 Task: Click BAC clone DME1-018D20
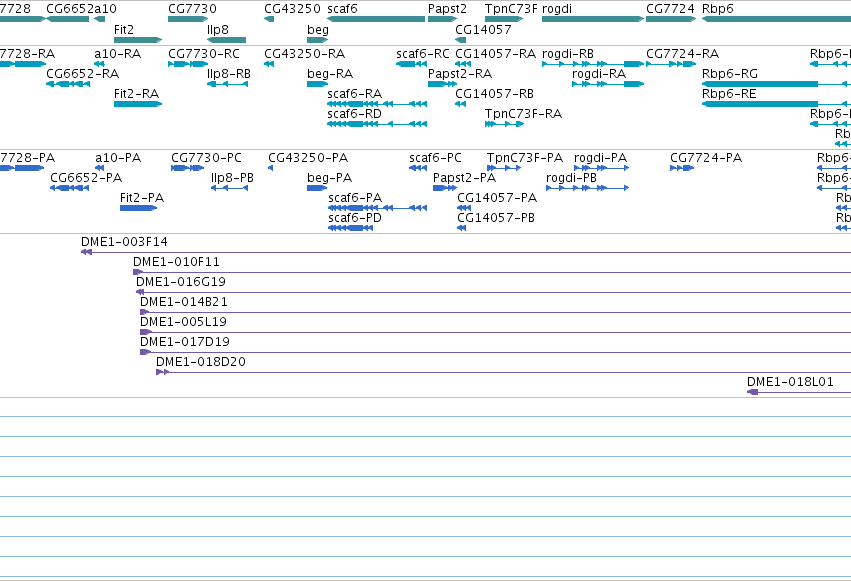click(x=504, y=373)
